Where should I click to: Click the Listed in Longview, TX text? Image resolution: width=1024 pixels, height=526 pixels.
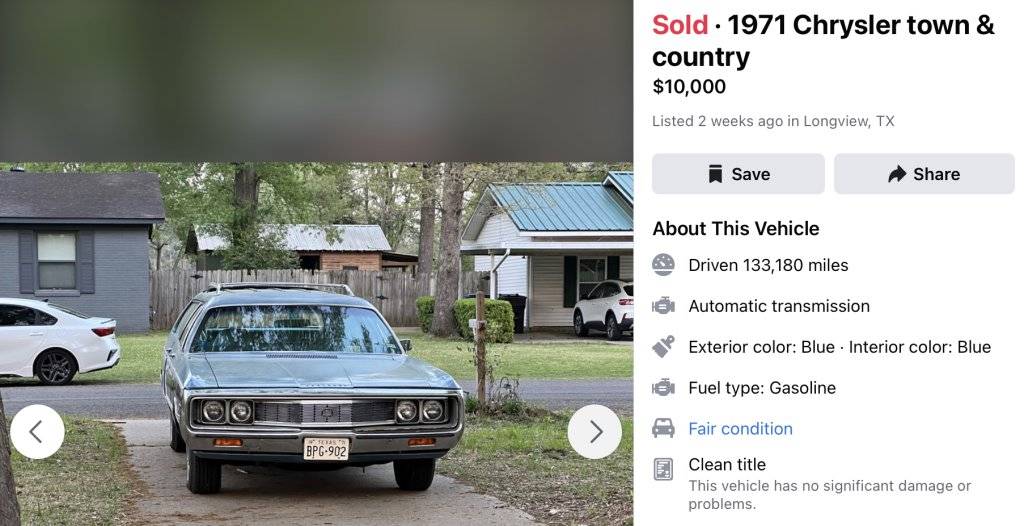coord(773,121)
